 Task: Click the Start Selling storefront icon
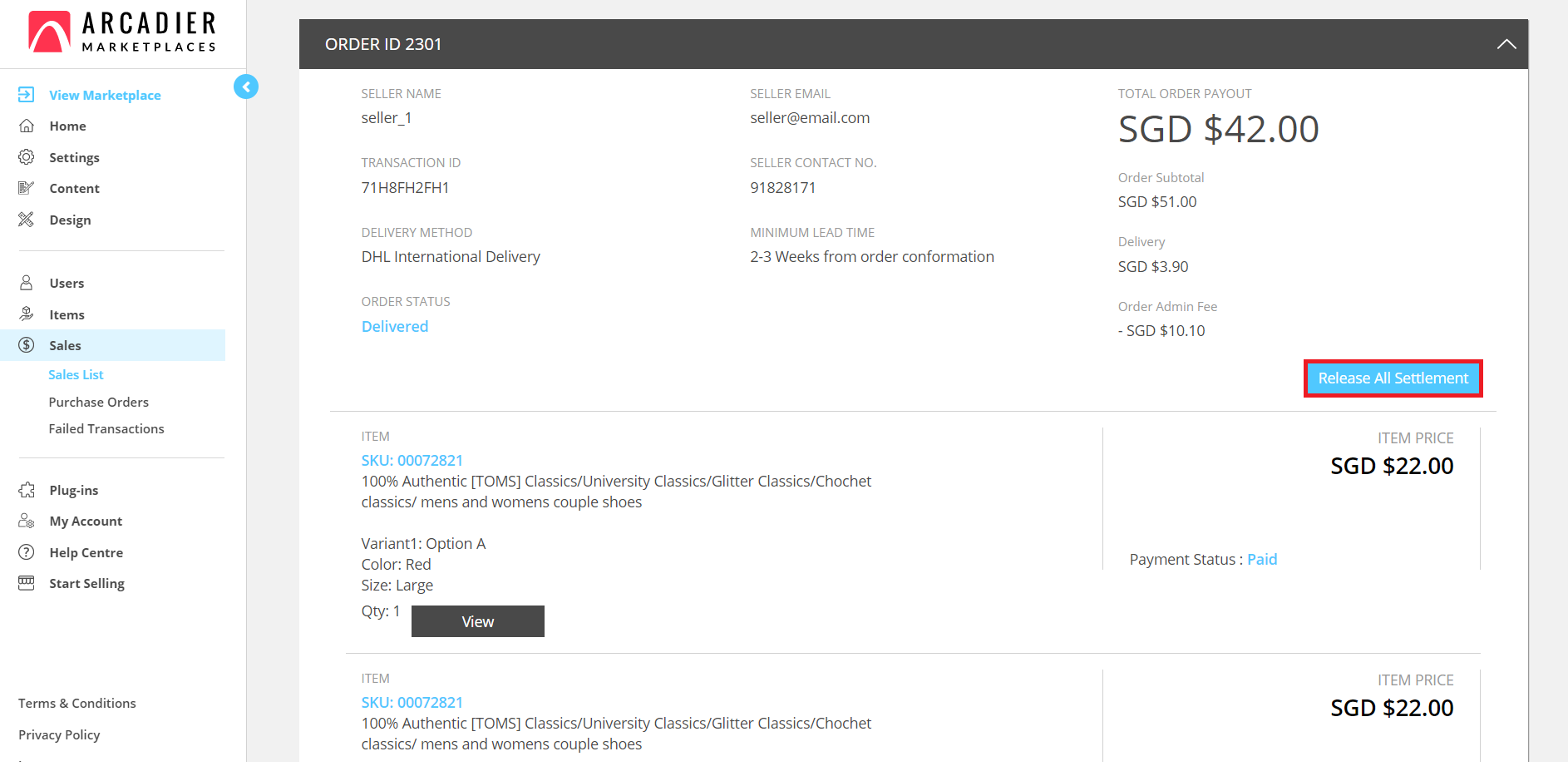[27, 583]
